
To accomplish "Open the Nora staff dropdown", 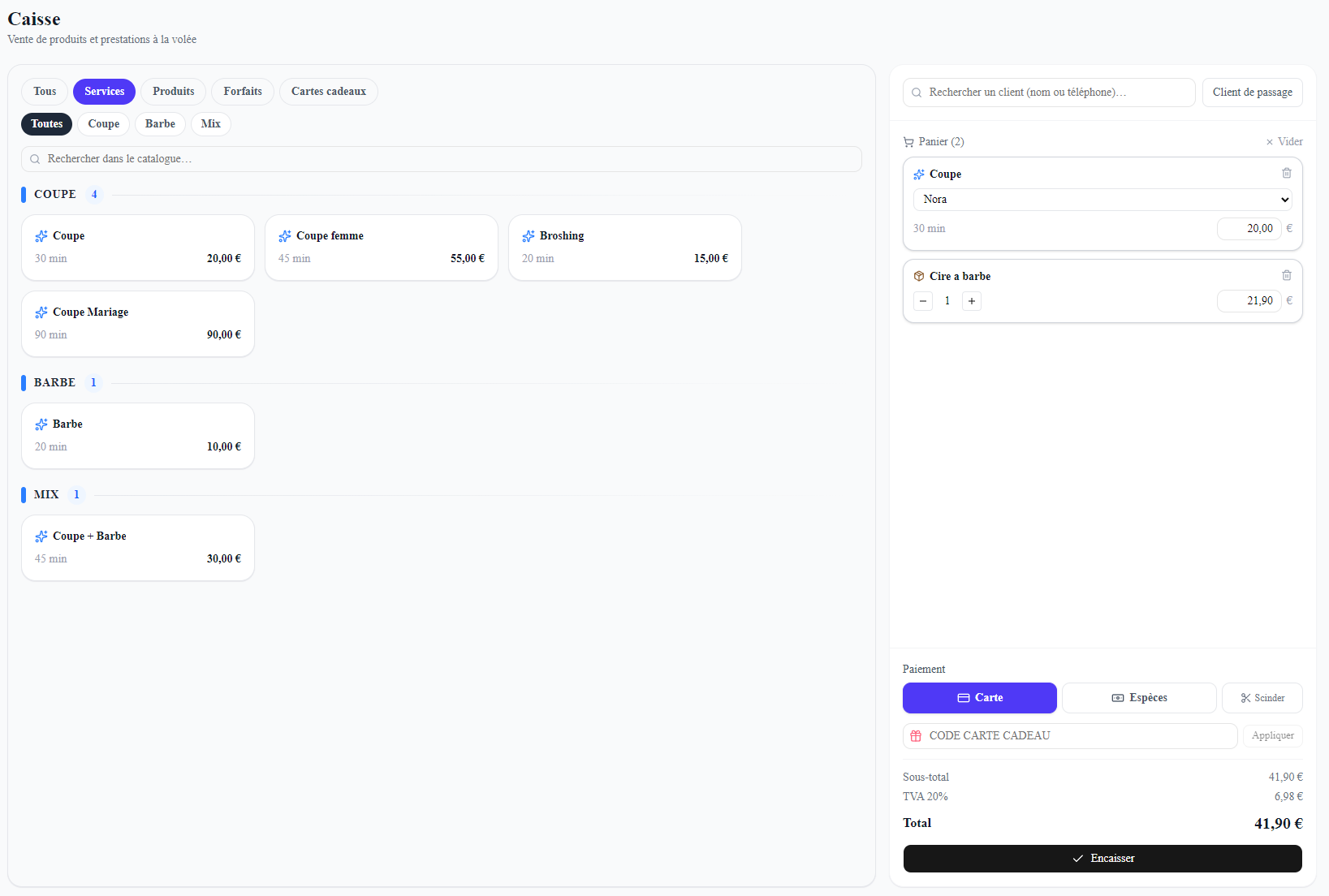I will (x=1102, y=200).
